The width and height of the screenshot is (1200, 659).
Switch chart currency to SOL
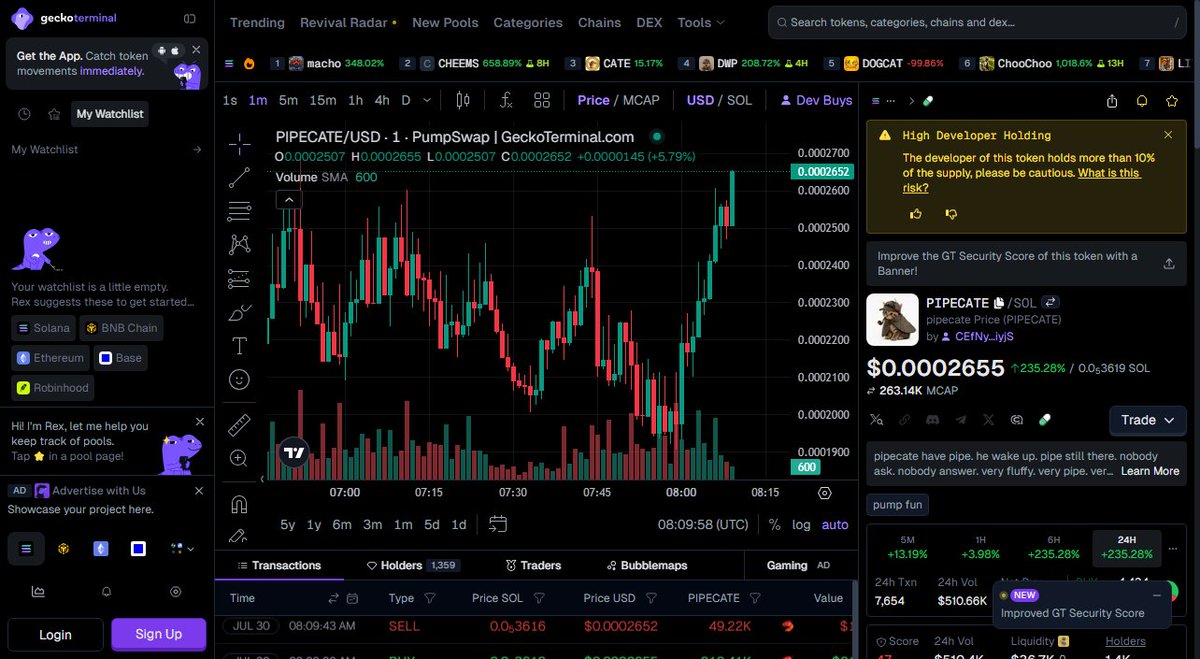click(x=739, y=100)
